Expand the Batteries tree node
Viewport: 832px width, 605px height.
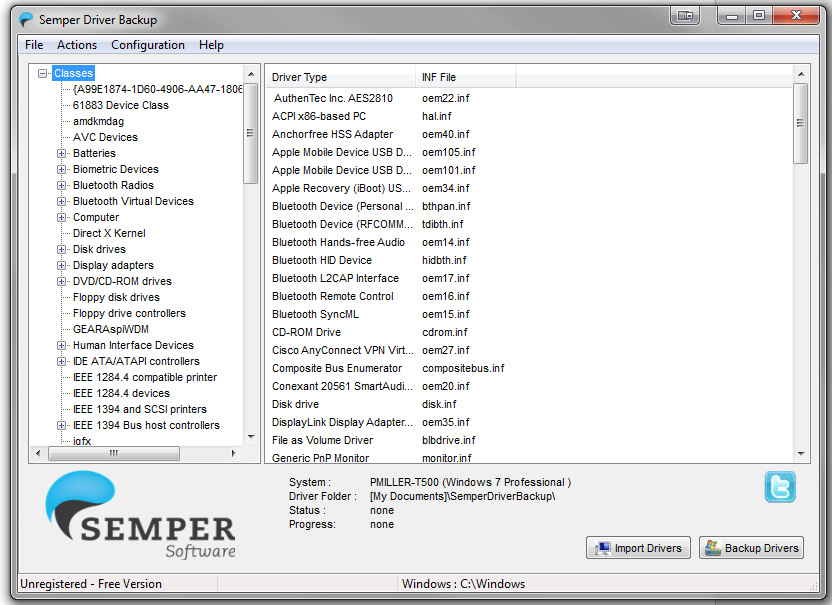pos(62,153)
